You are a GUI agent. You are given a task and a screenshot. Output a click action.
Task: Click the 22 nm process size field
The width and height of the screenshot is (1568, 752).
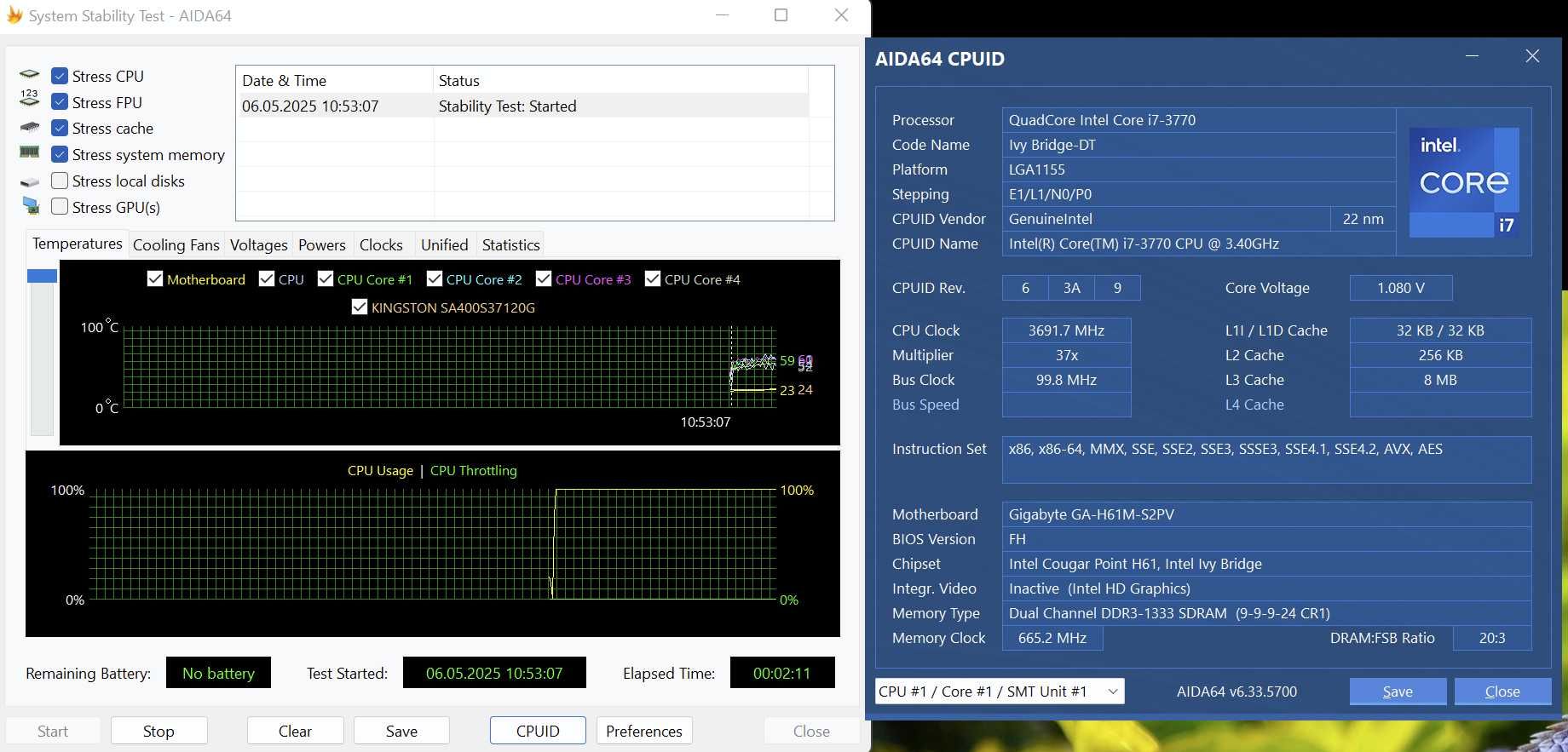click(1363, 219)
